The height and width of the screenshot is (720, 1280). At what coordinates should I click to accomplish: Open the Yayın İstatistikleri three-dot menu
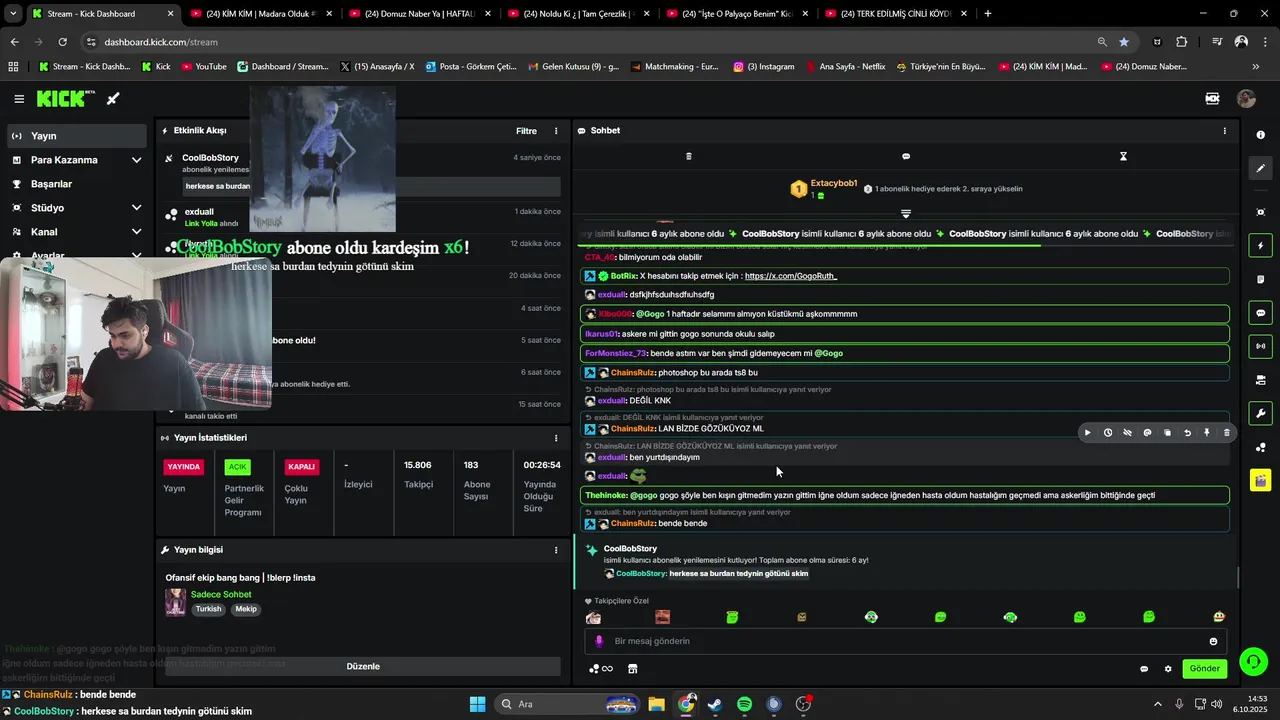pos(556,438)
